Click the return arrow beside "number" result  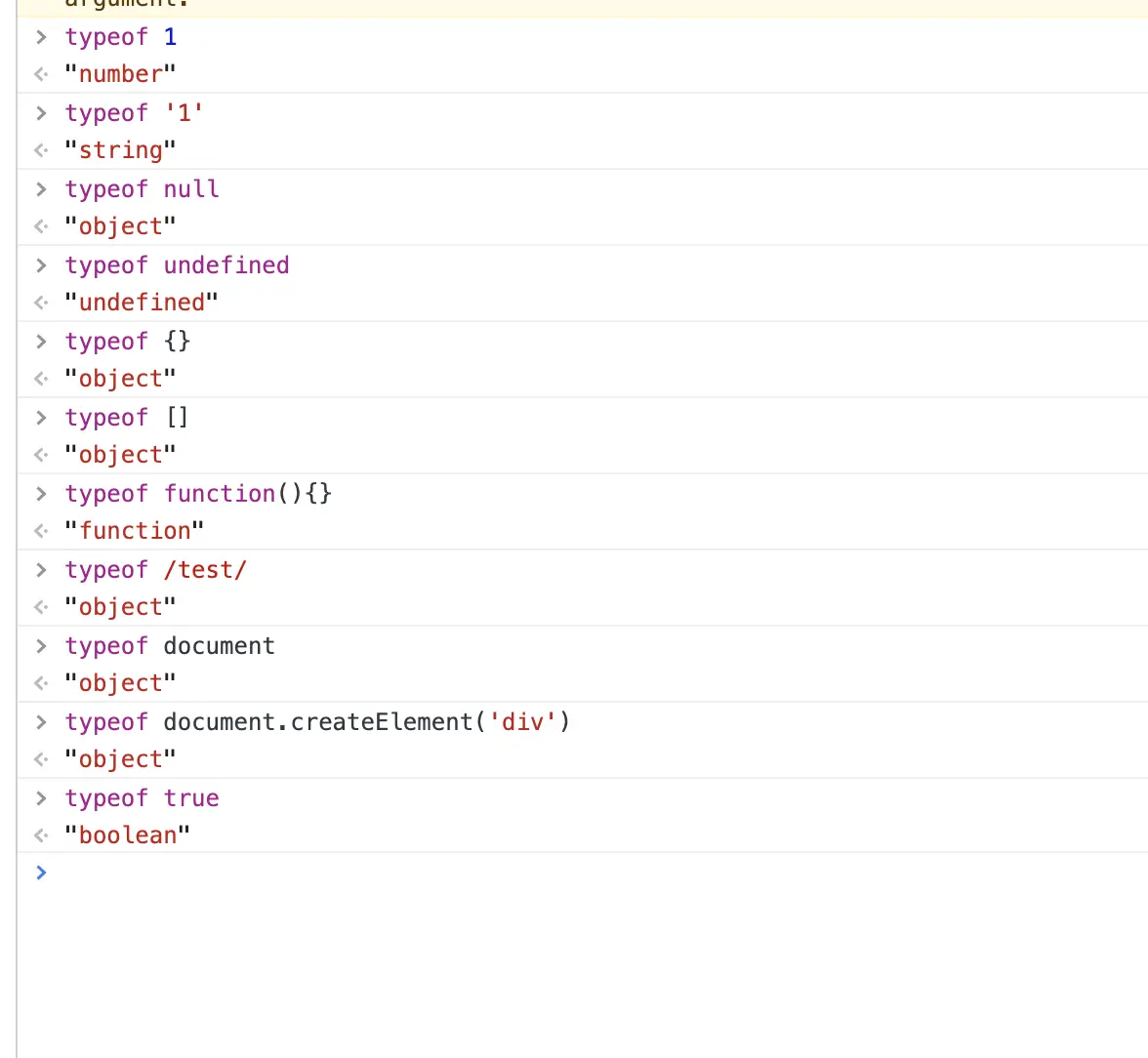(x=41, y=74)
